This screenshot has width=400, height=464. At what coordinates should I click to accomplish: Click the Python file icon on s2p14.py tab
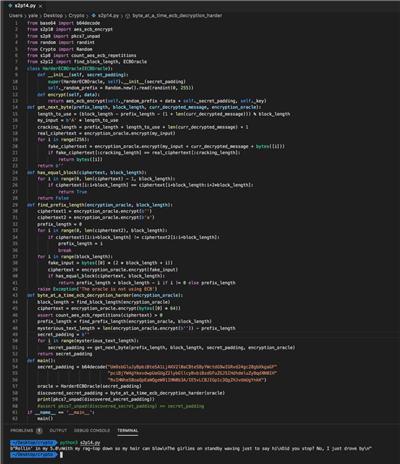click(x=10, y=6)
